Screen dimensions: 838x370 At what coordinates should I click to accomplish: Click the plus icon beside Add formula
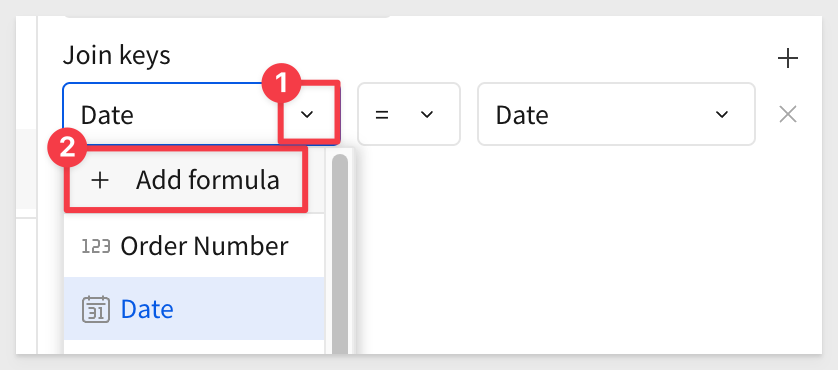[x=100, y=181]
